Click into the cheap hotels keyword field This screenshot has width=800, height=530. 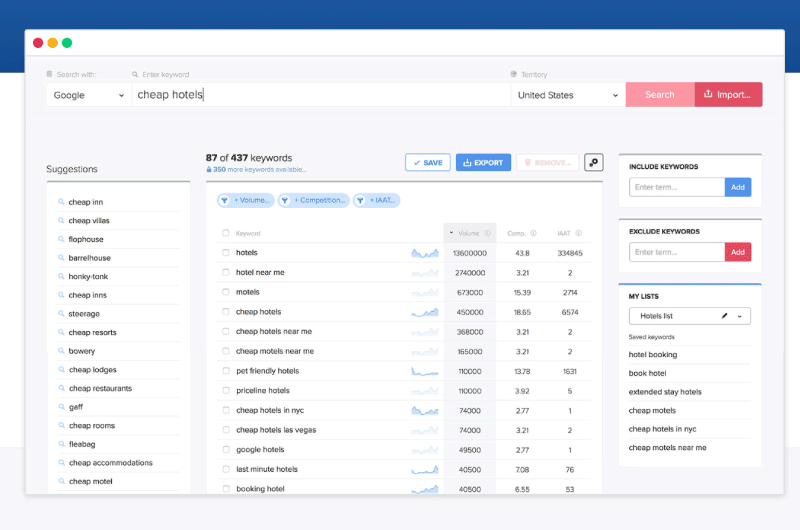(321, 95)
